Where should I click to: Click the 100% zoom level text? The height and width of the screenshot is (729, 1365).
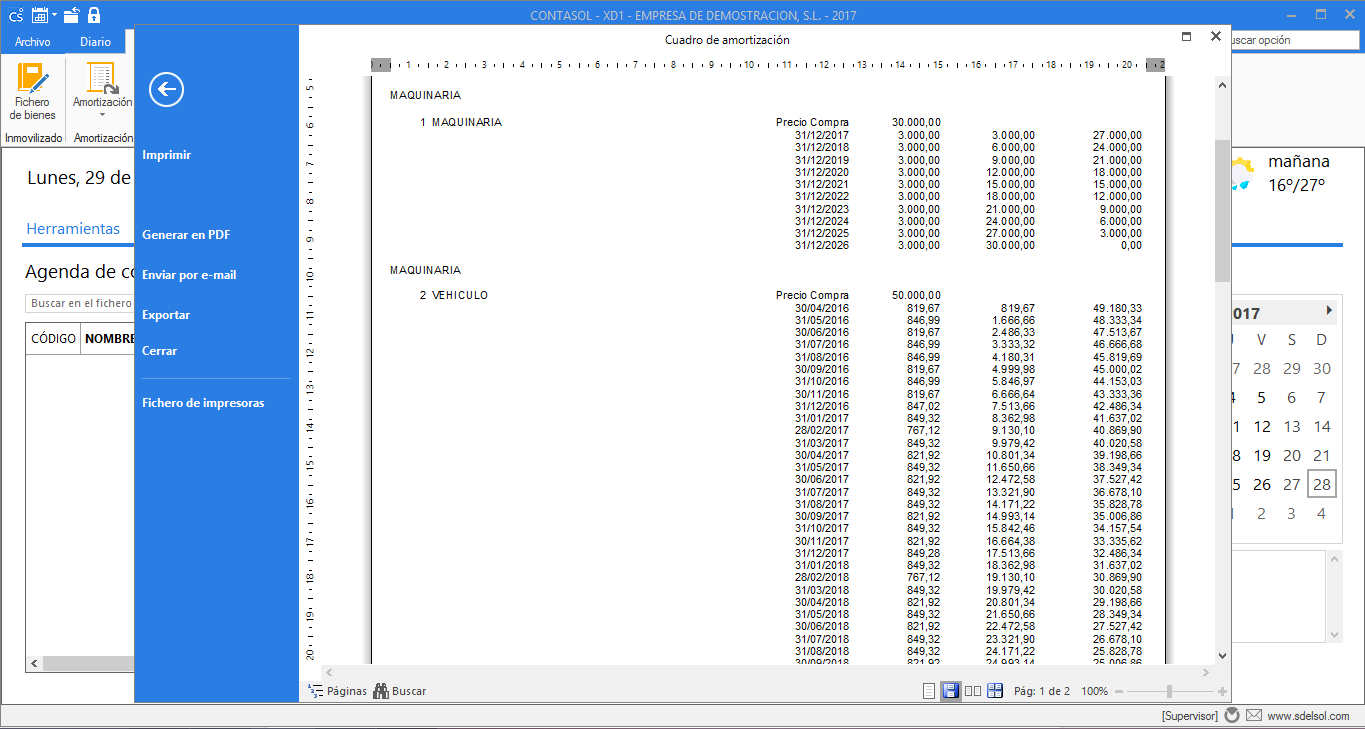point(1094,692)
